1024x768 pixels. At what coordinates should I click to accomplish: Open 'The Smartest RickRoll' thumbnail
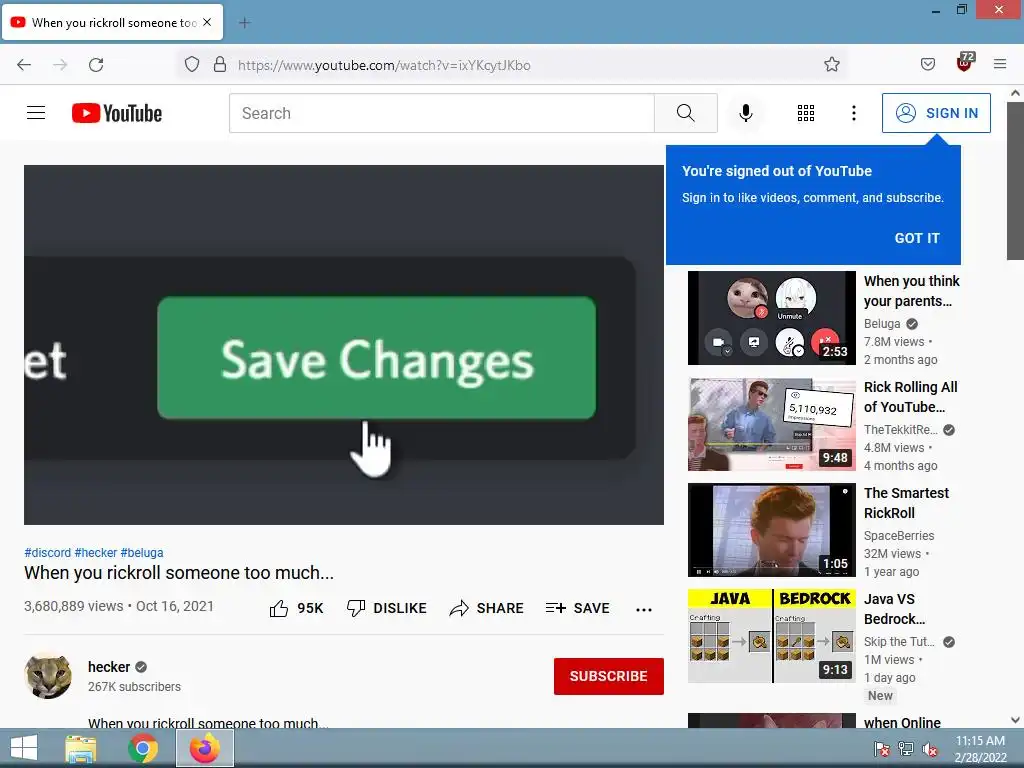(x=771, y=530)
